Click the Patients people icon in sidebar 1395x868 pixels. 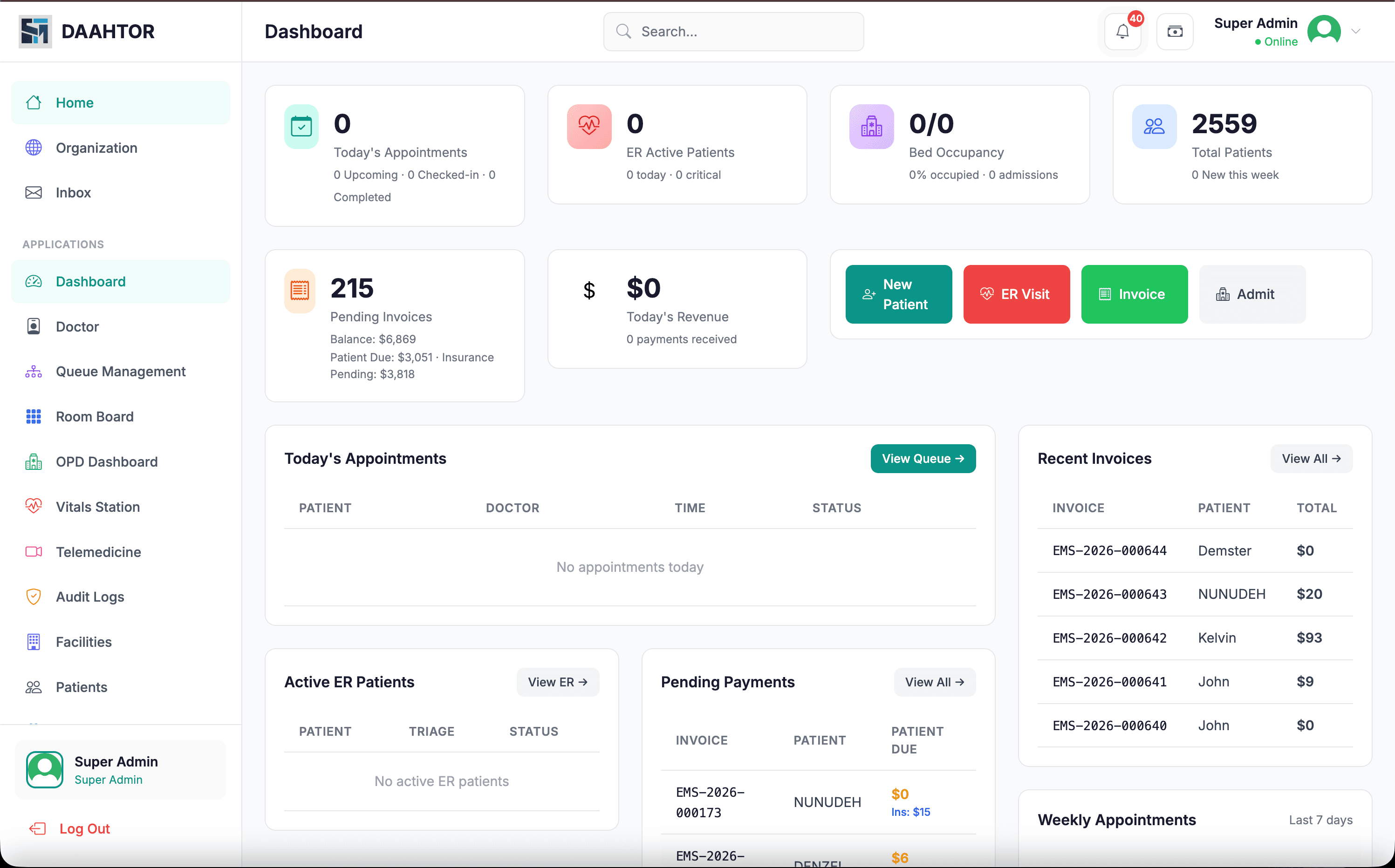pos(33,687)
